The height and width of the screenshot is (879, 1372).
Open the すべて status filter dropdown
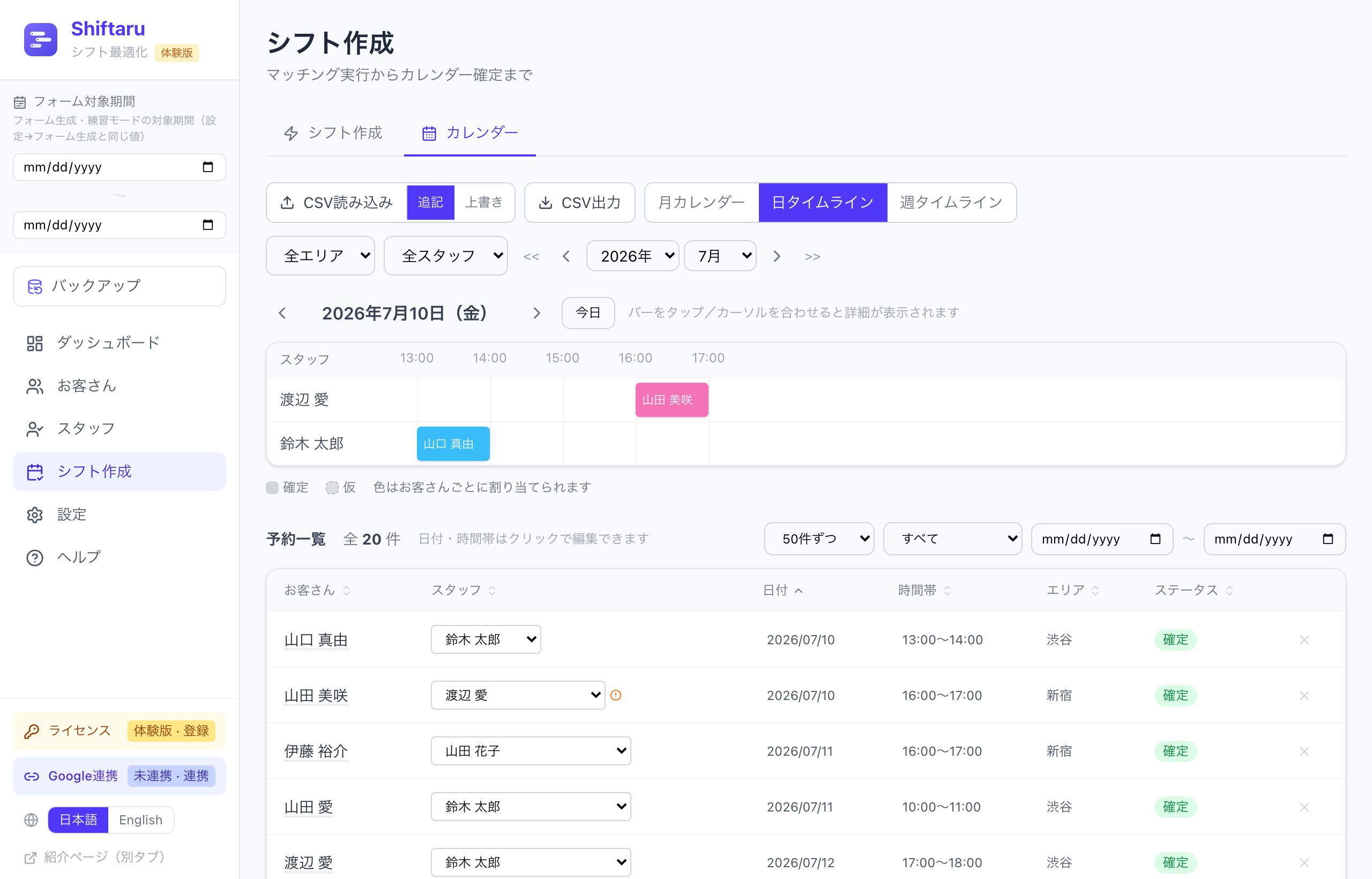952,539
